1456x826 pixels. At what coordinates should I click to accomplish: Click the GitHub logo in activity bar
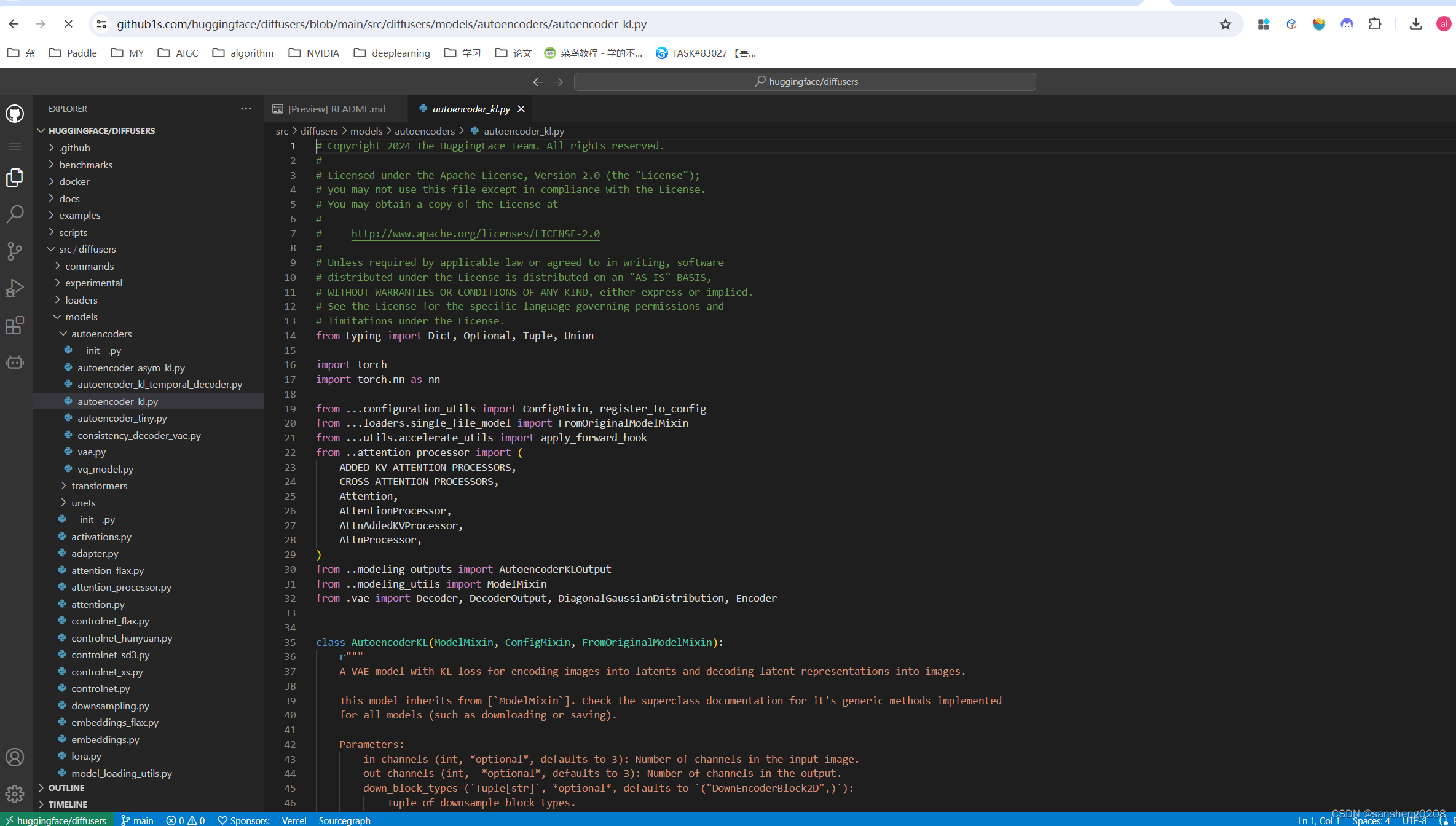(15, 114)
